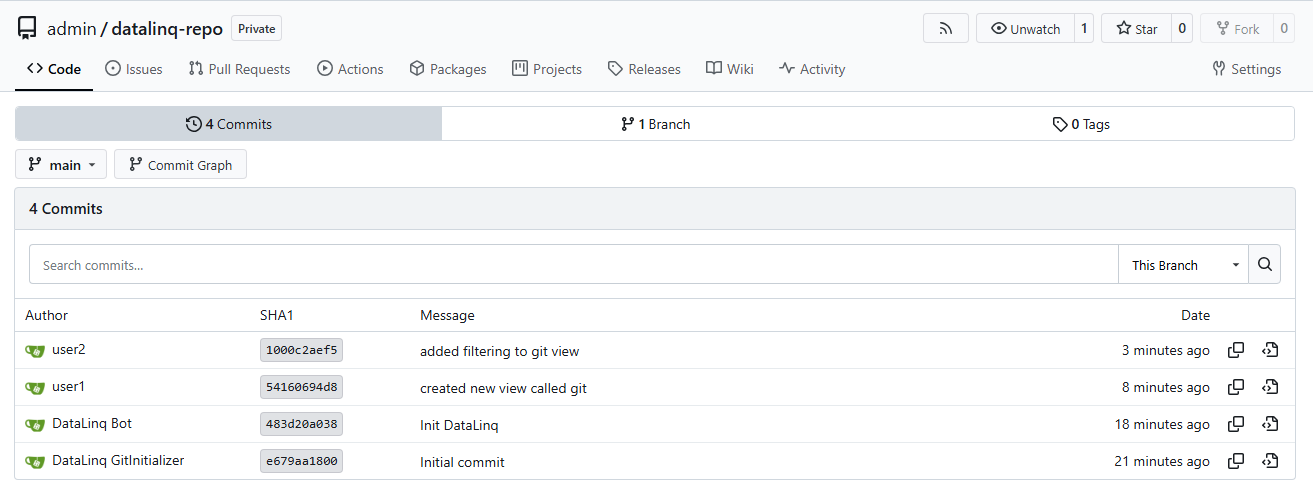The height and width of the screenshot is (493, 1313).
Task: View source at Init DataLinq commit icon
Action: (x=1270, y=424)
